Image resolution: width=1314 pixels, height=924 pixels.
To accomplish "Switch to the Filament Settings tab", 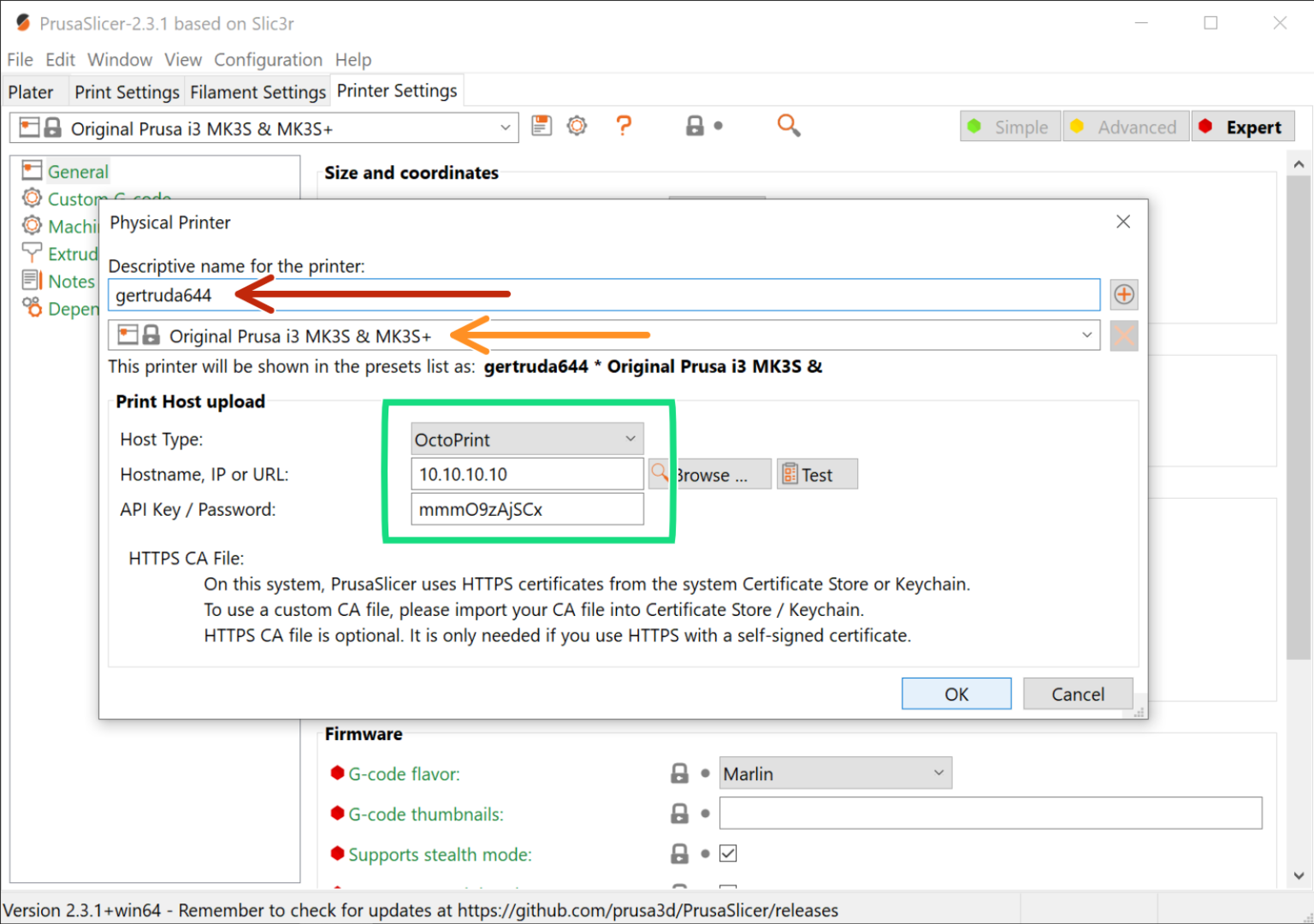I will click(x=257, y=91).
